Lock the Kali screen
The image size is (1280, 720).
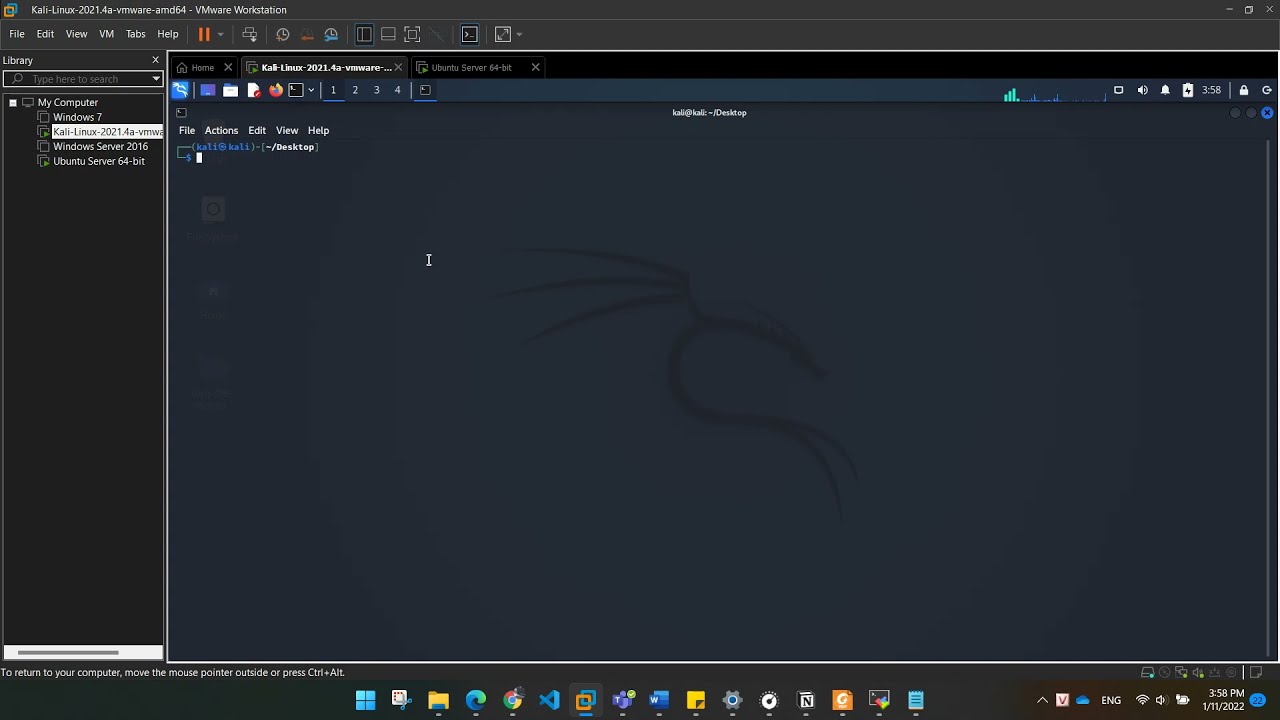point(1244,90)
